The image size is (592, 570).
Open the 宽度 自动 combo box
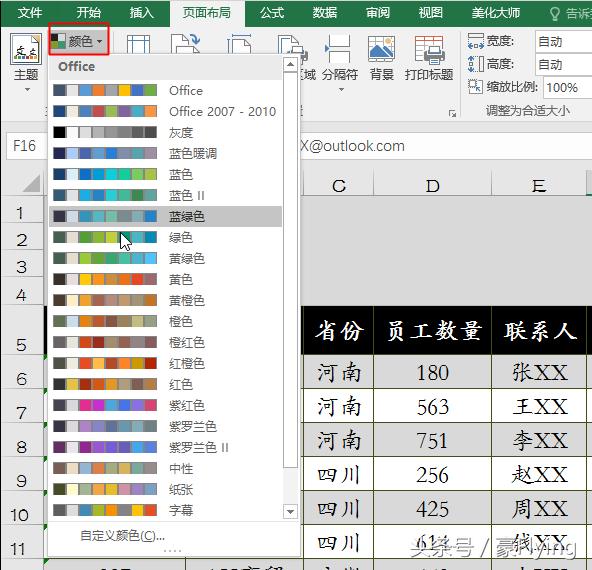point(563,42)
